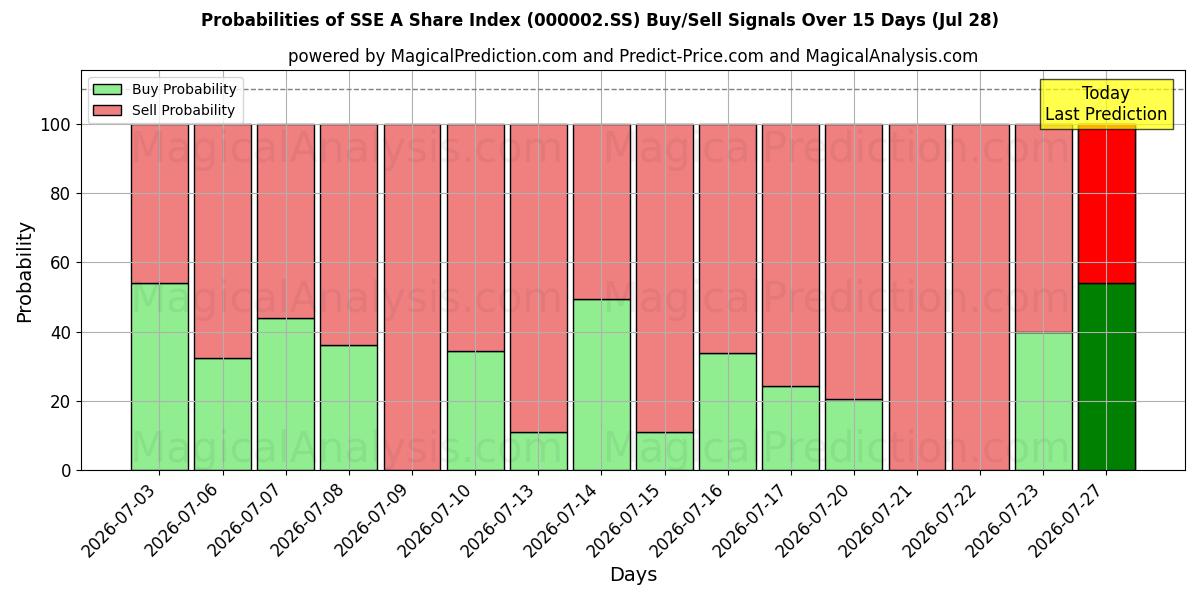
Task: Click the y-axis tick value 60
Action: (x=62, y=263)
